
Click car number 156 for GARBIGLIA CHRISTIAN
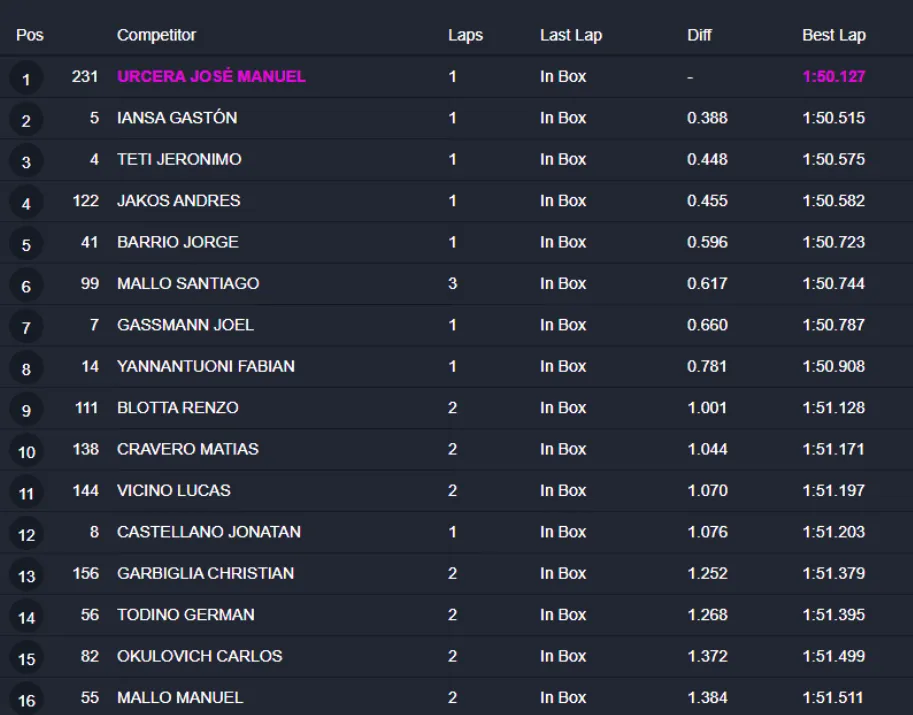(x=86, y=573)
